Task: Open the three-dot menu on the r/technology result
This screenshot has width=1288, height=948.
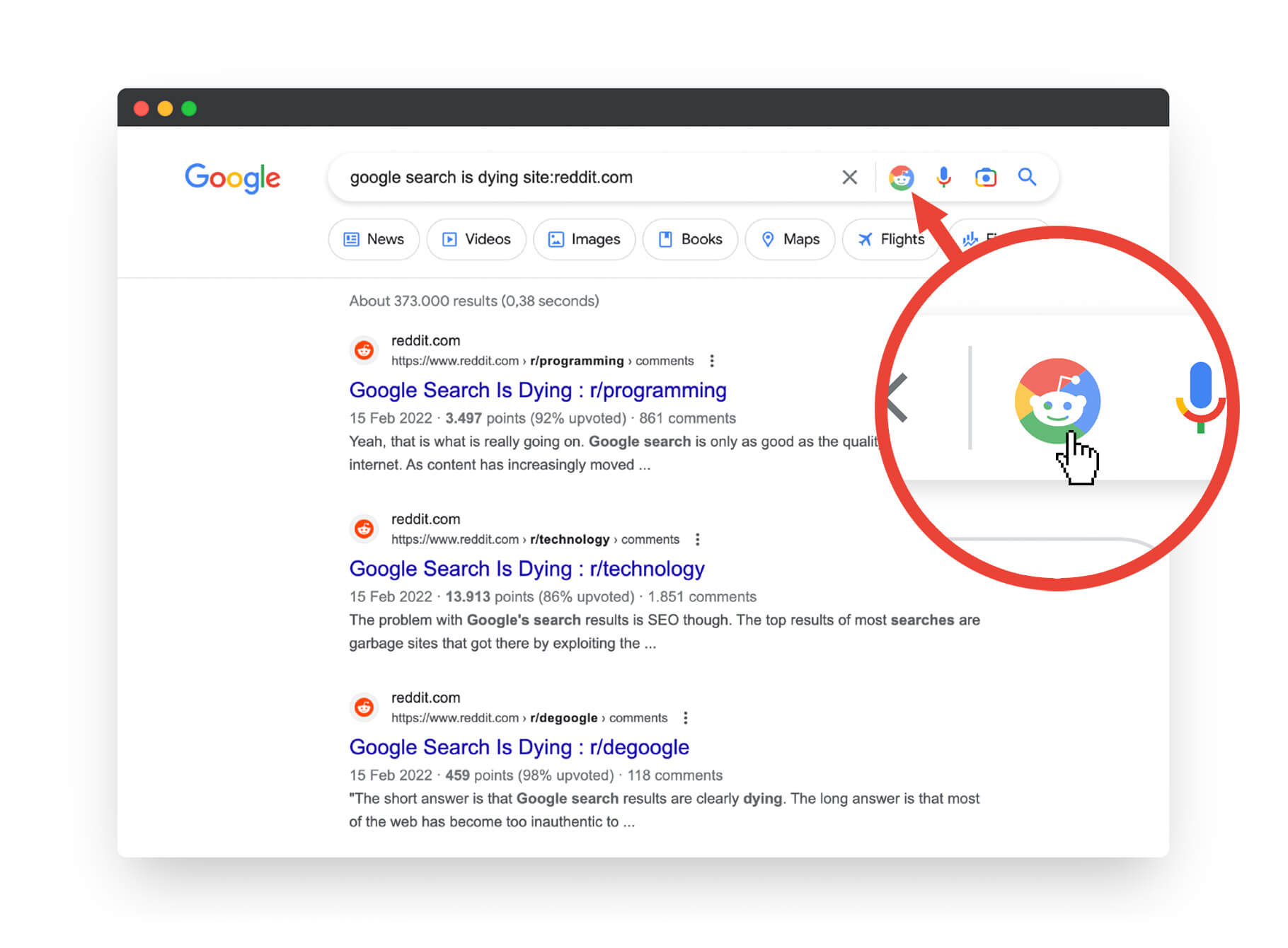Action: point(698,539)
